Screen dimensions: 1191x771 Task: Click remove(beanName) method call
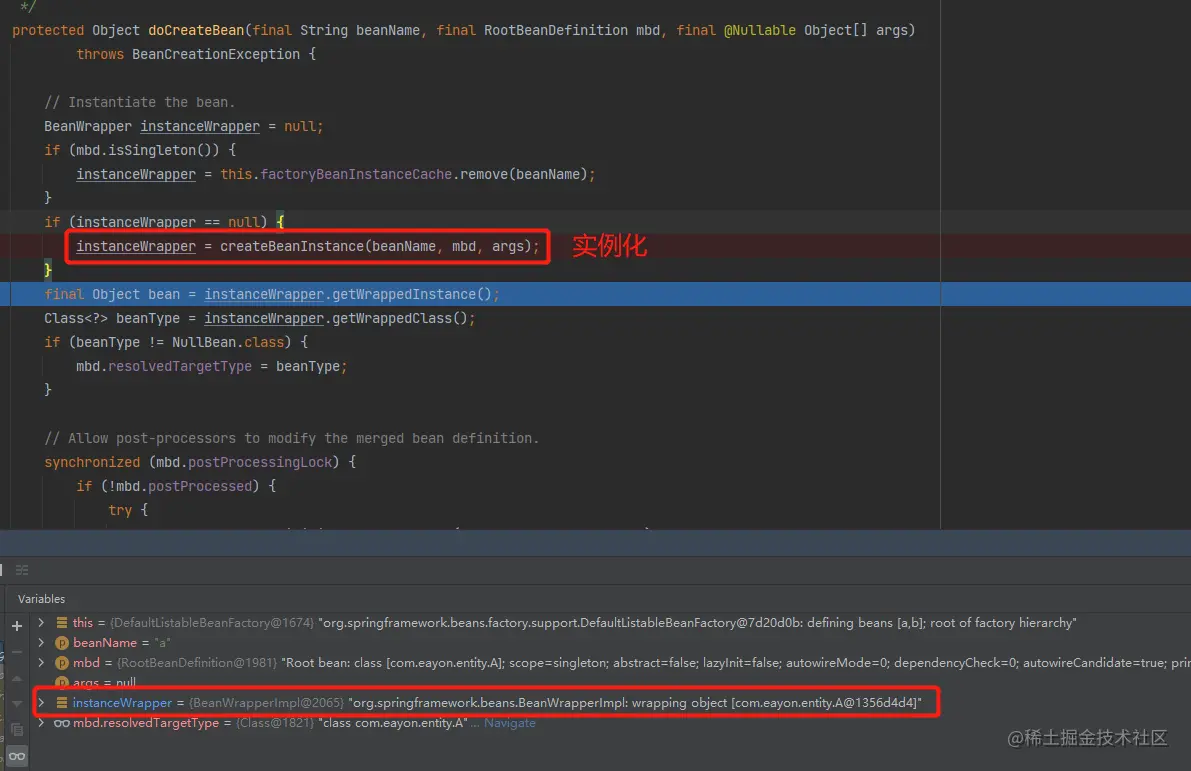click(x=524, y=175)
